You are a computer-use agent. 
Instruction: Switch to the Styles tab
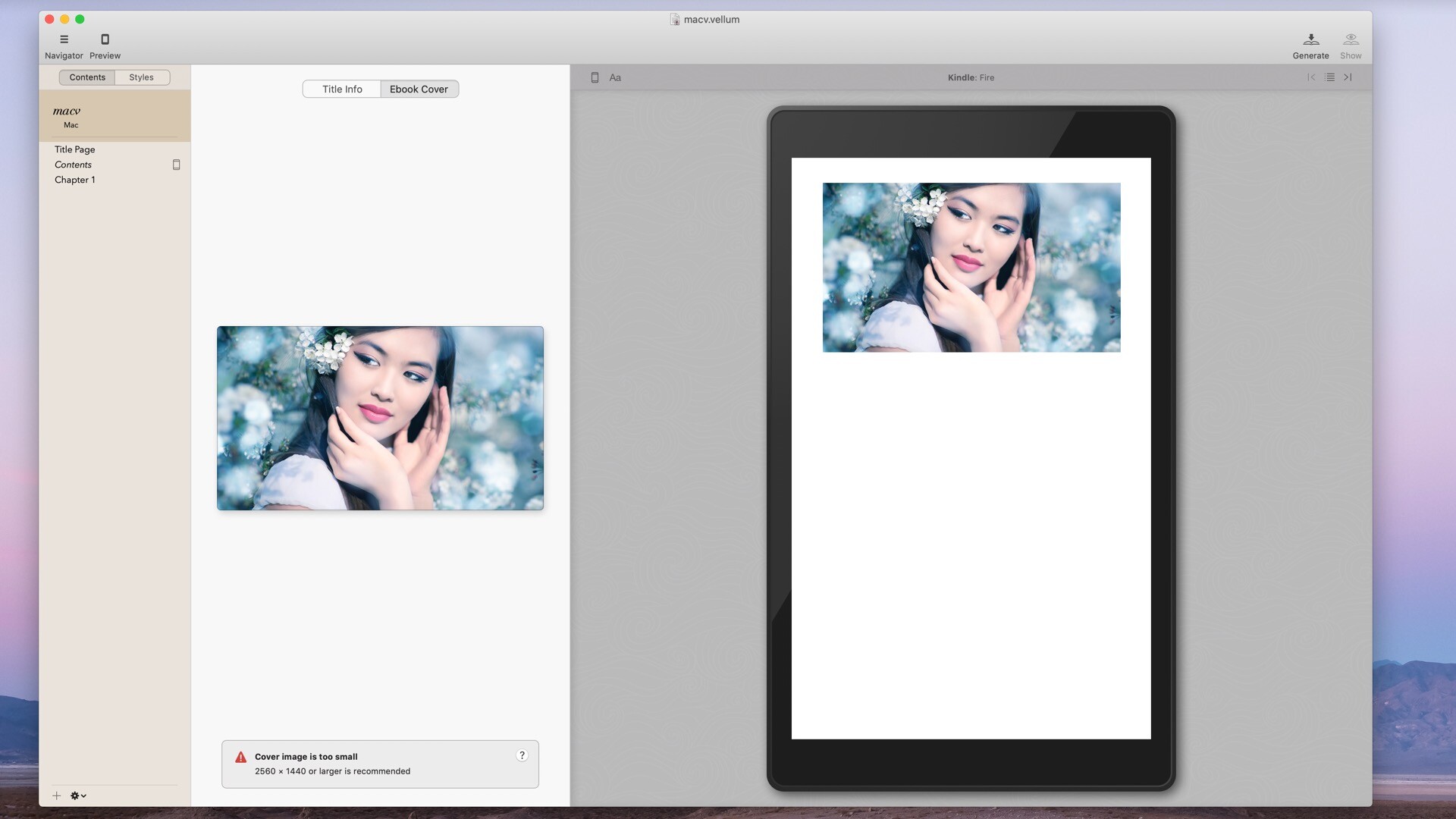click(141, 77)
